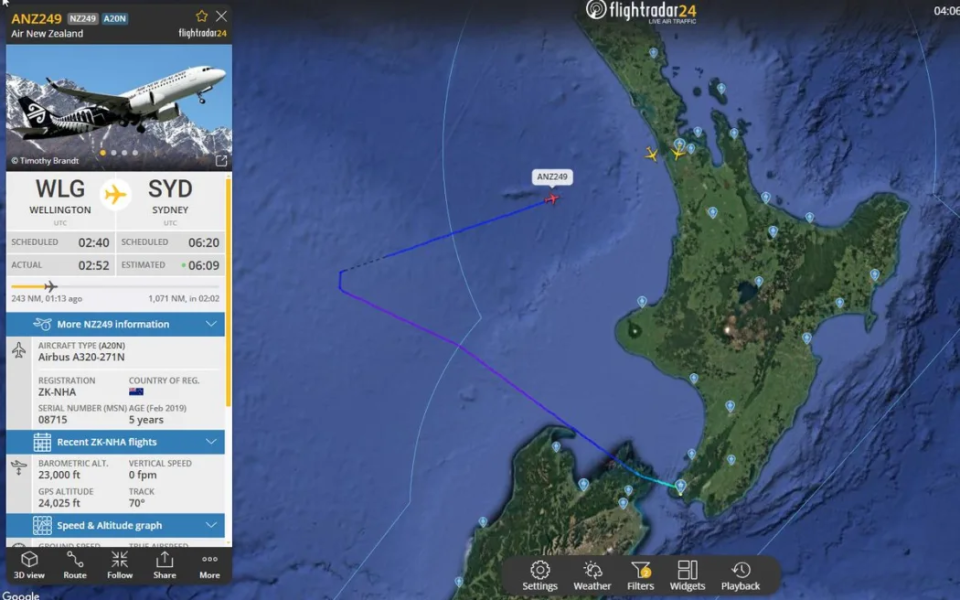960x600 pixels.
Task: Open Widgets panel
Action: pyautogui.click(x=688, y=576)
